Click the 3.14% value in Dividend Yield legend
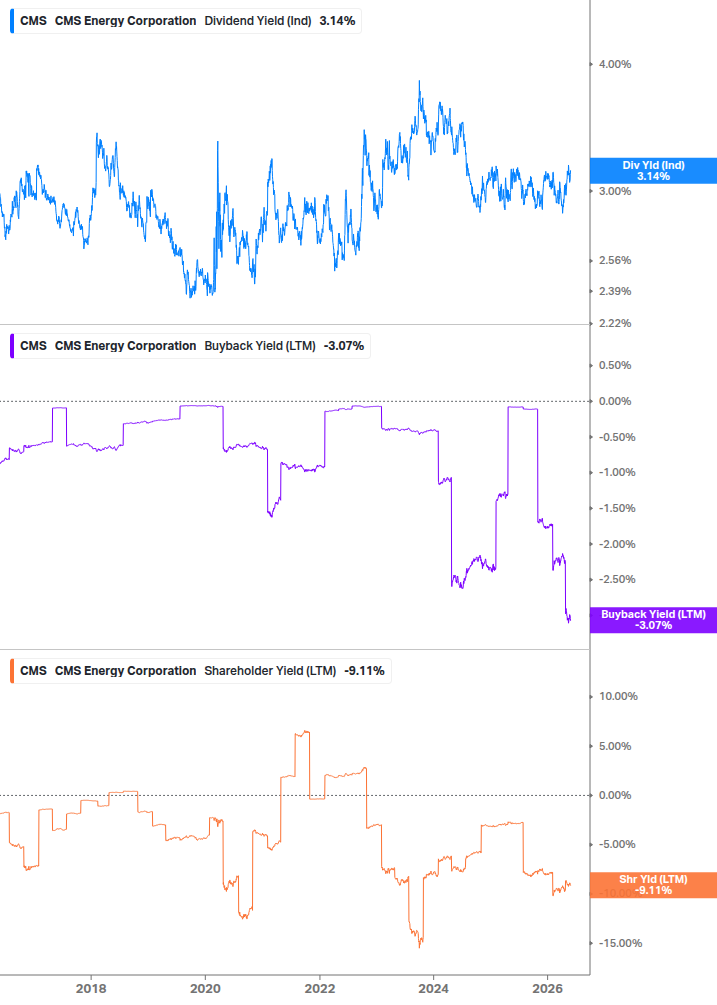The width and height of the screenshot is (717, 1005). pos(337,21)
